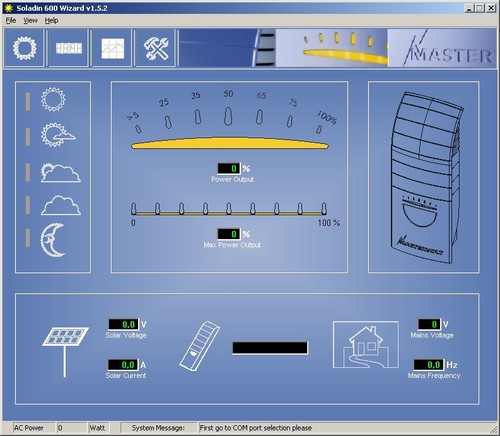Click the mostly cloudy sun-behind-cloud icon
The height and width of the screenshot is (436, 500).
pos(60,172)
